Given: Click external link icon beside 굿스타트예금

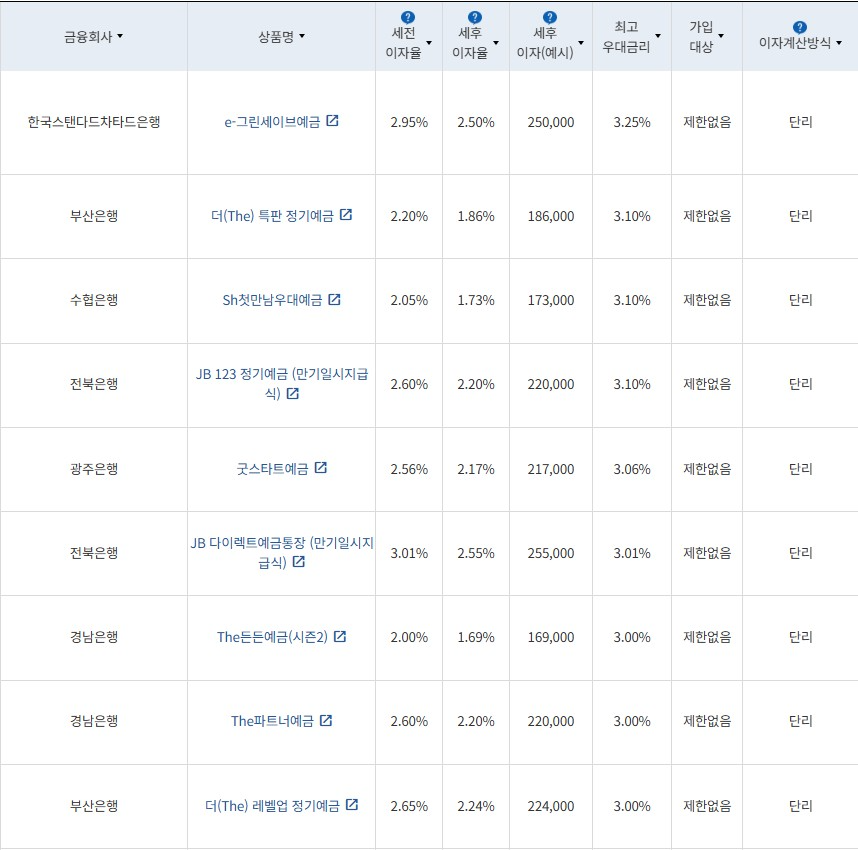Looking at the screenshot, I should (321, 468).
